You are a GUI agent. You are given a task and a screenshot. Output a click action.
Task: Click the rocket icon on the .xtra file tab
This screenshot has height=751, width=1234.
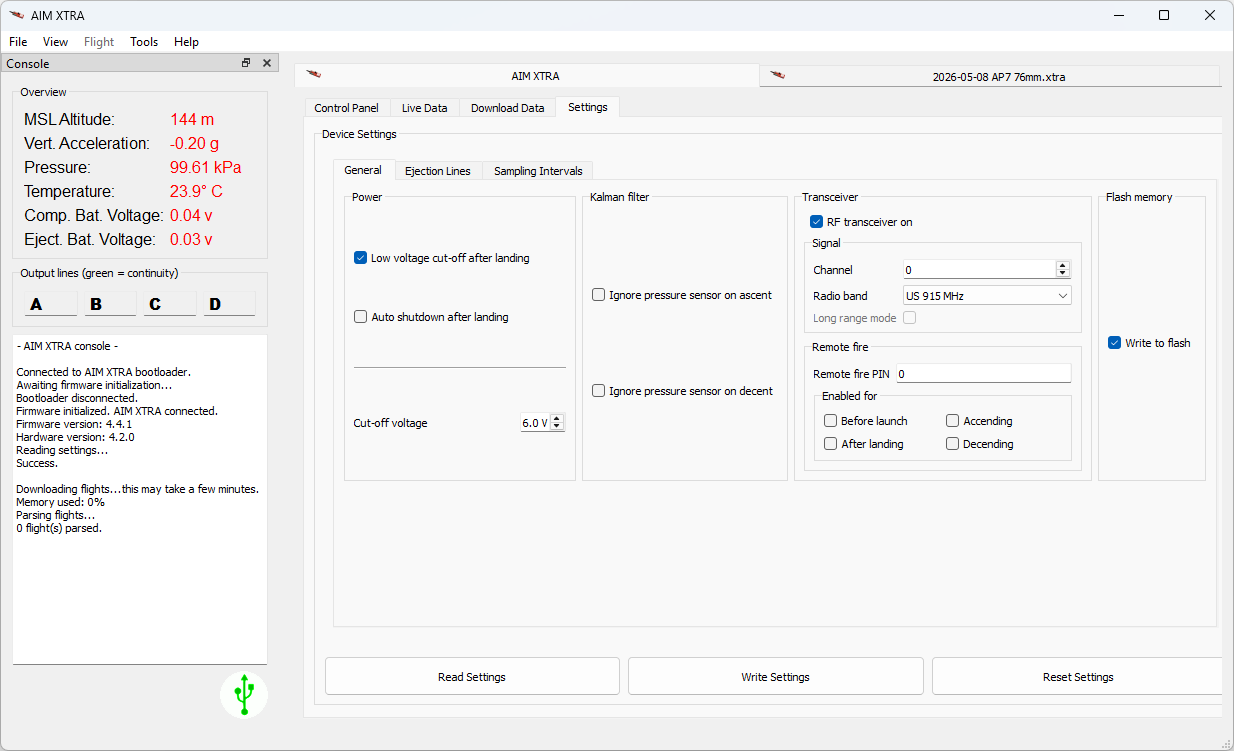777,75
